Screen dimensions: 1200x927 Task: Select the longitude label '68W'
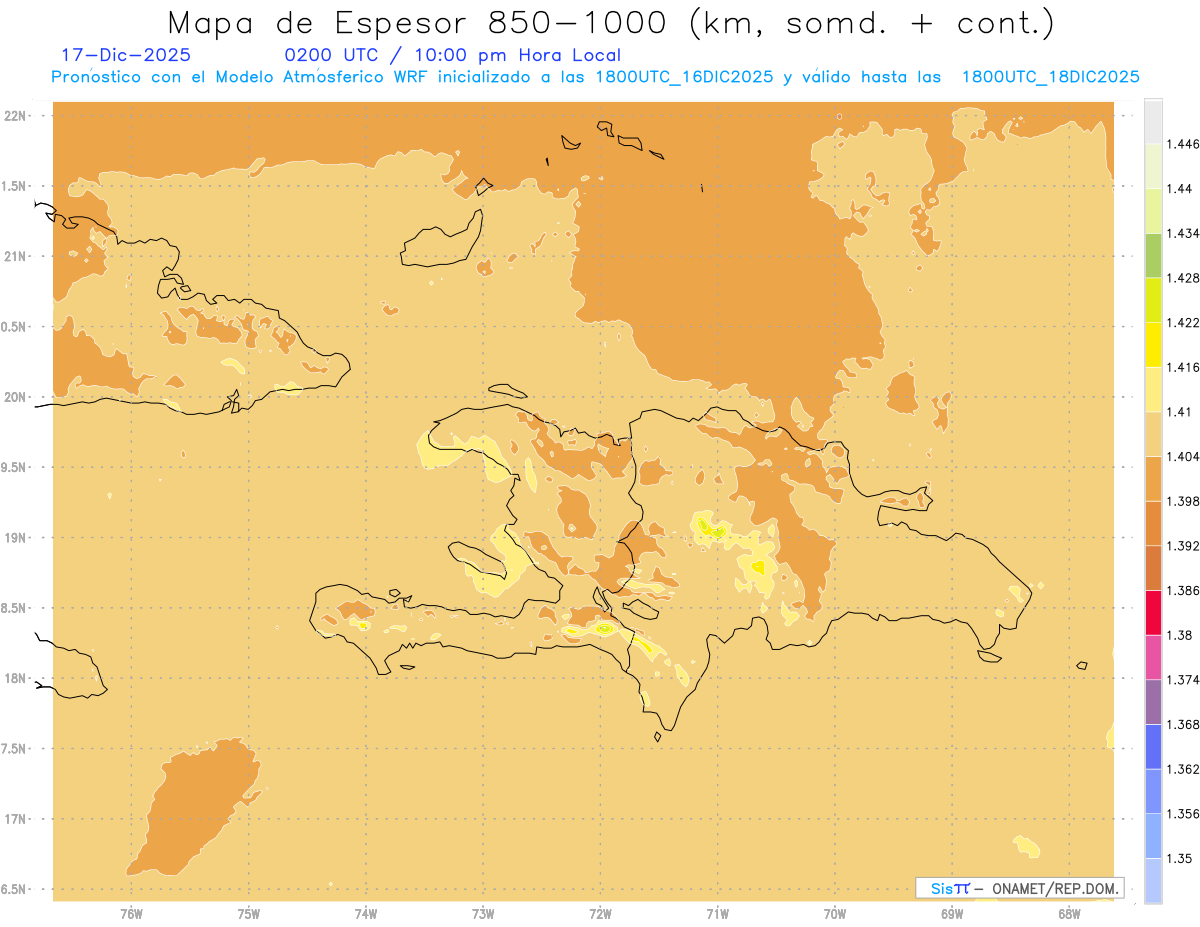[x=1069, y=913]
